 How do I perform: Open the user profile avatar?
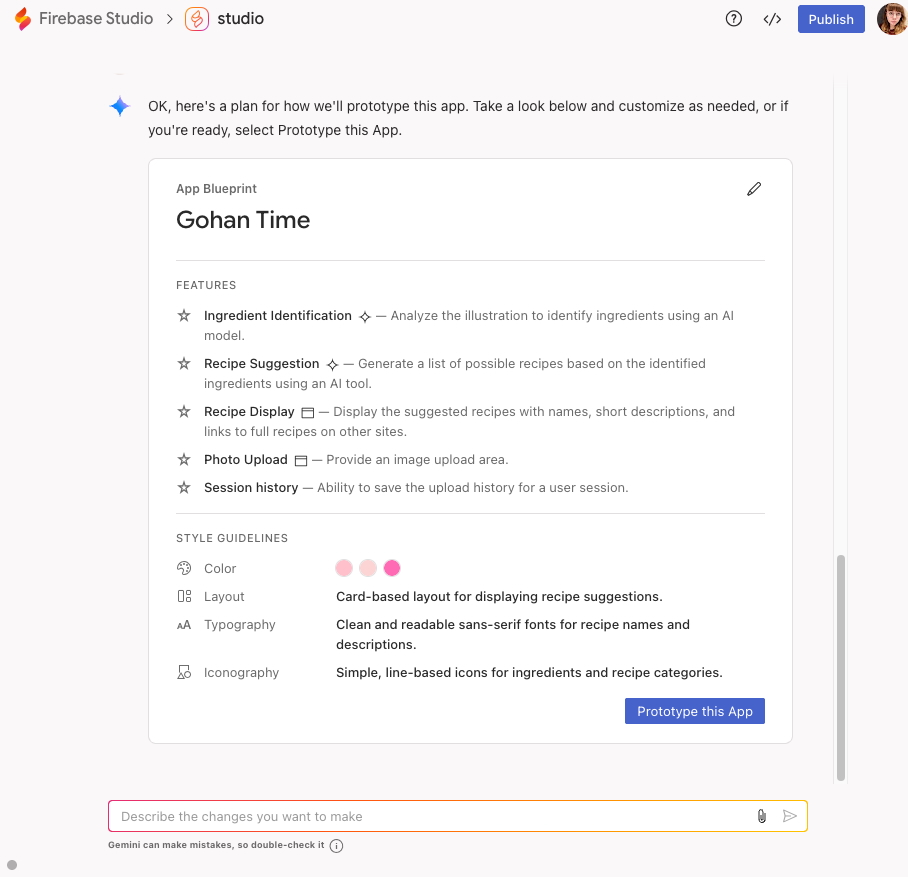coord(891,19)
